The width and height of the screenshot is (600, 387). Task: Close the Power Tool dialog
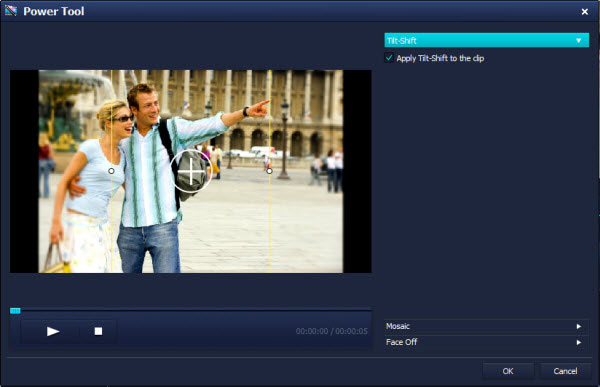point(585,11)
